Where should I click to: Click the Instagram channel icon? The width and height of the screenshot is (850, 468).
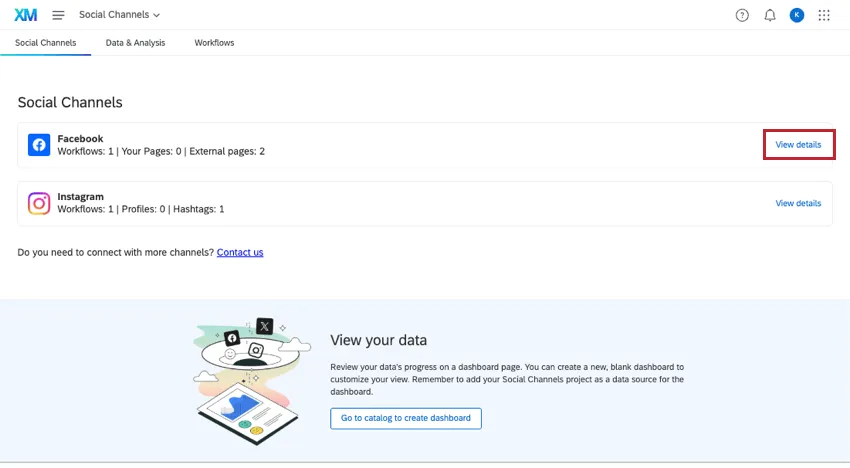click(x=39, y=204)
